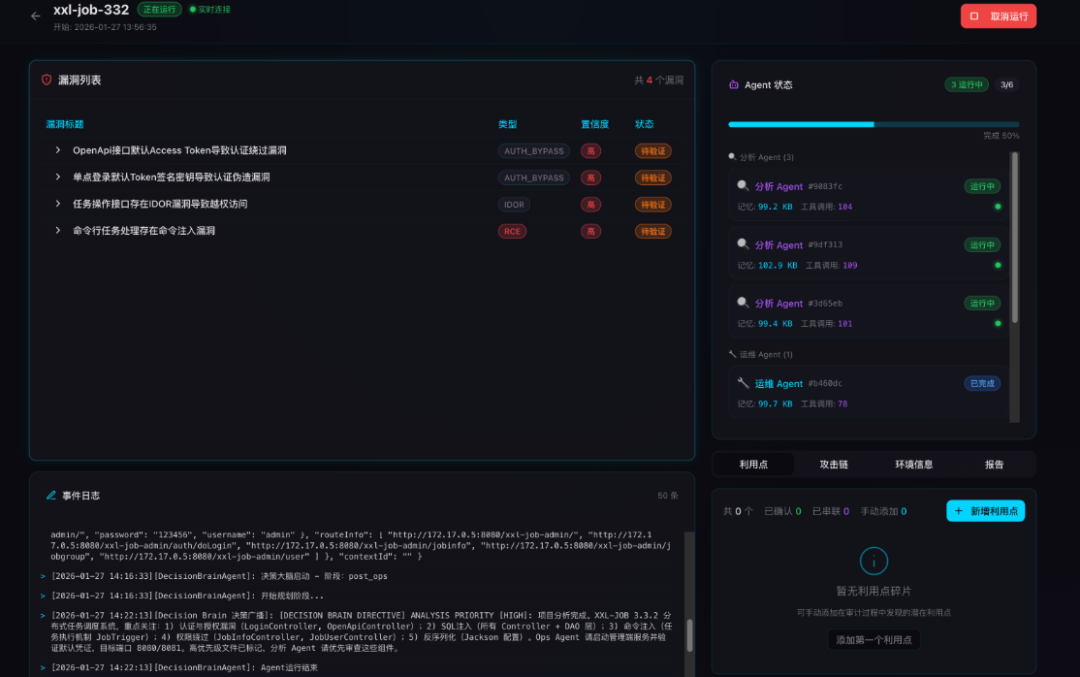Go back using the left arrow icon
The image size is (1080, 677).
tap(35, 16)
